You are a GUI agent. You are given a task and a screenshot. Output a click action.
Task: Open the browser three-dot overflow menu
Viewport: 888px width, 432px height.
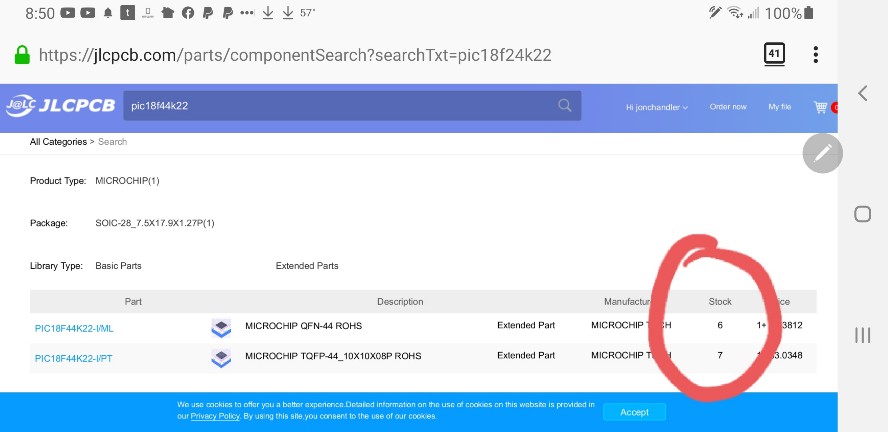point(816,54)
